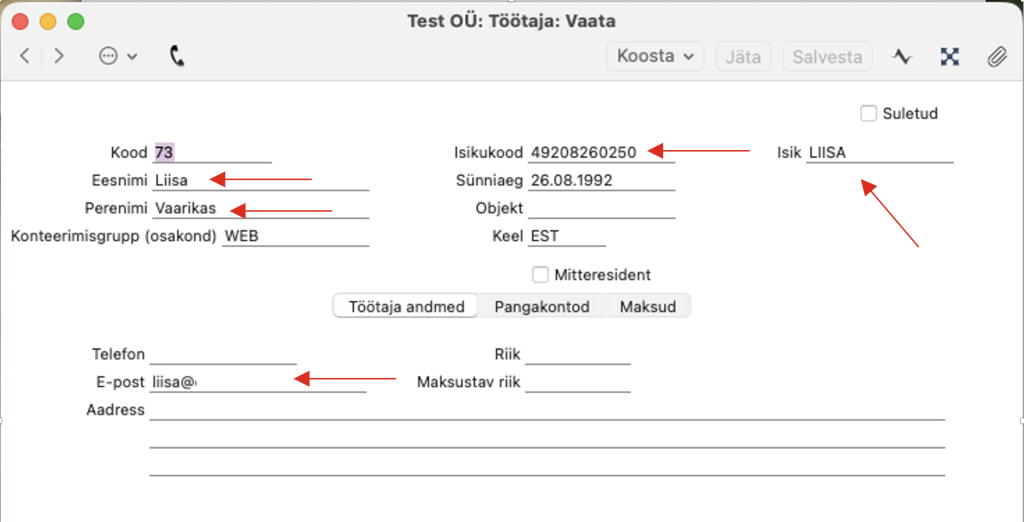
Task: Switch to the Pangakontod tab
Action: point(542,307)
